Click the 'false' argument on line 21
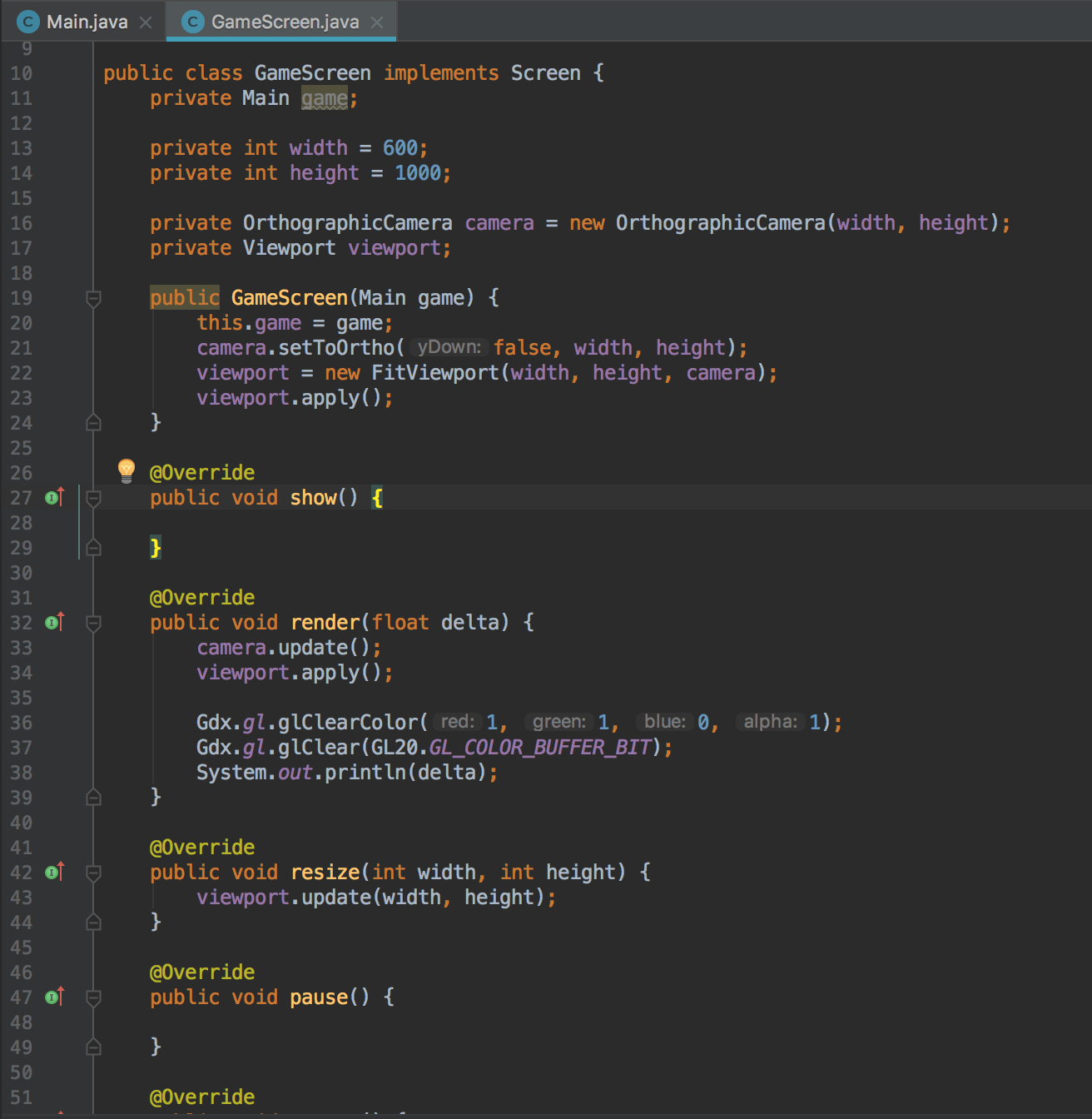 (523, 348)
